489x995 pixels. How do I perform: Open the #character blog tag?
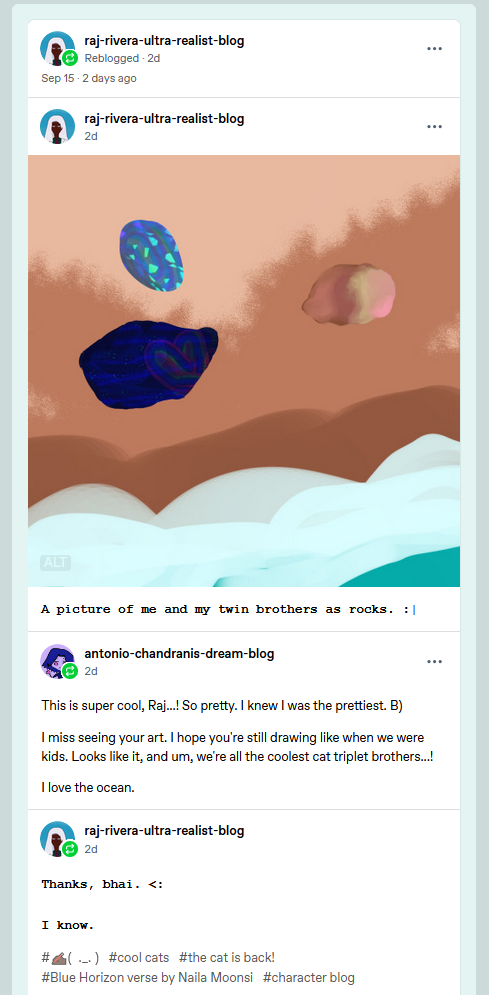(x=309, y=977)
